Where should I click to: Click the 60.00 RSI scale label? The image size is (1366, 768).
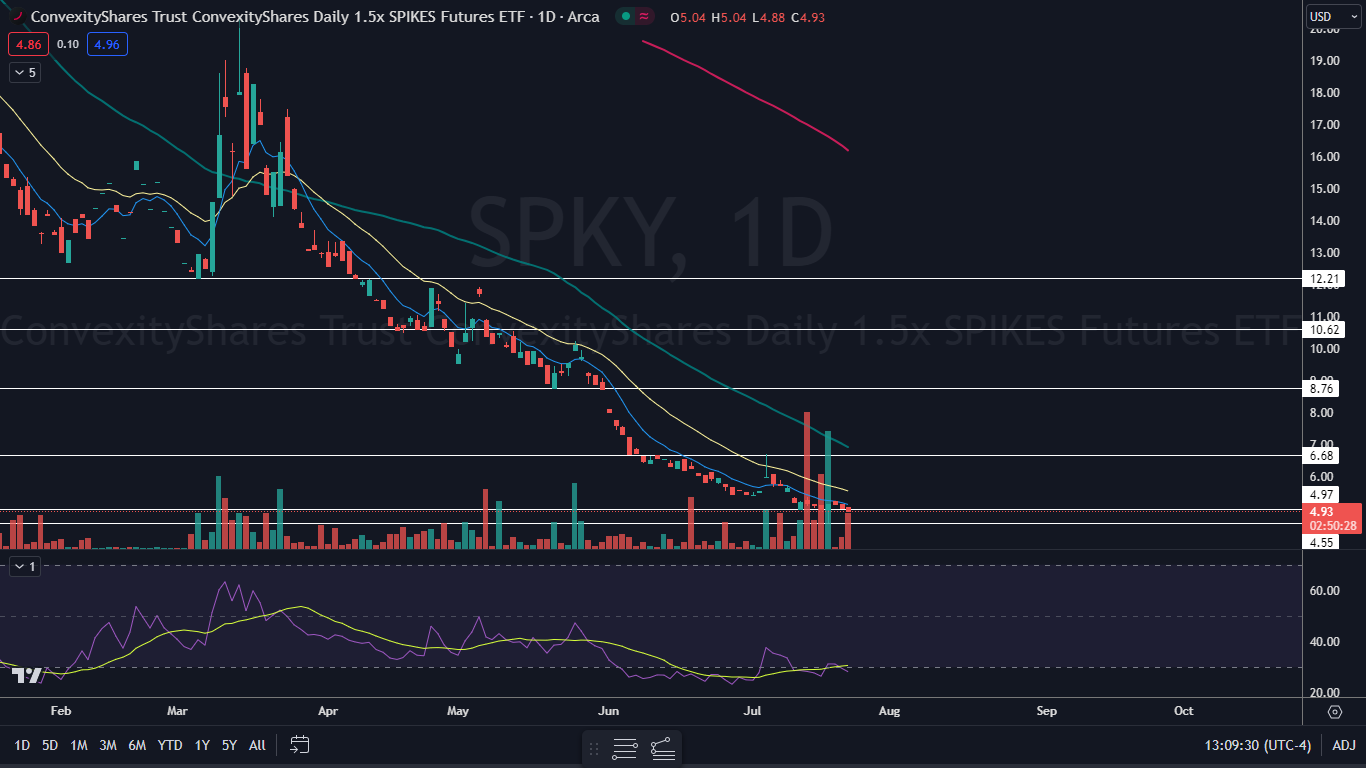pyautogui.click(x=1325, y=591)
